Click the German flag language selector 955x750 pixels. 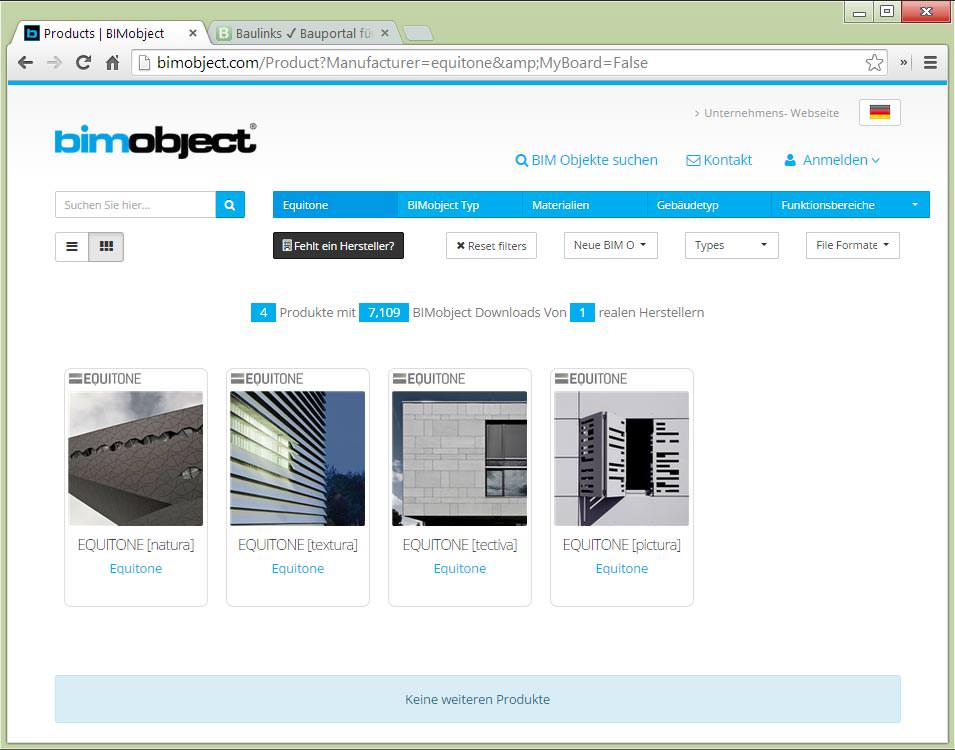(879, 112)
